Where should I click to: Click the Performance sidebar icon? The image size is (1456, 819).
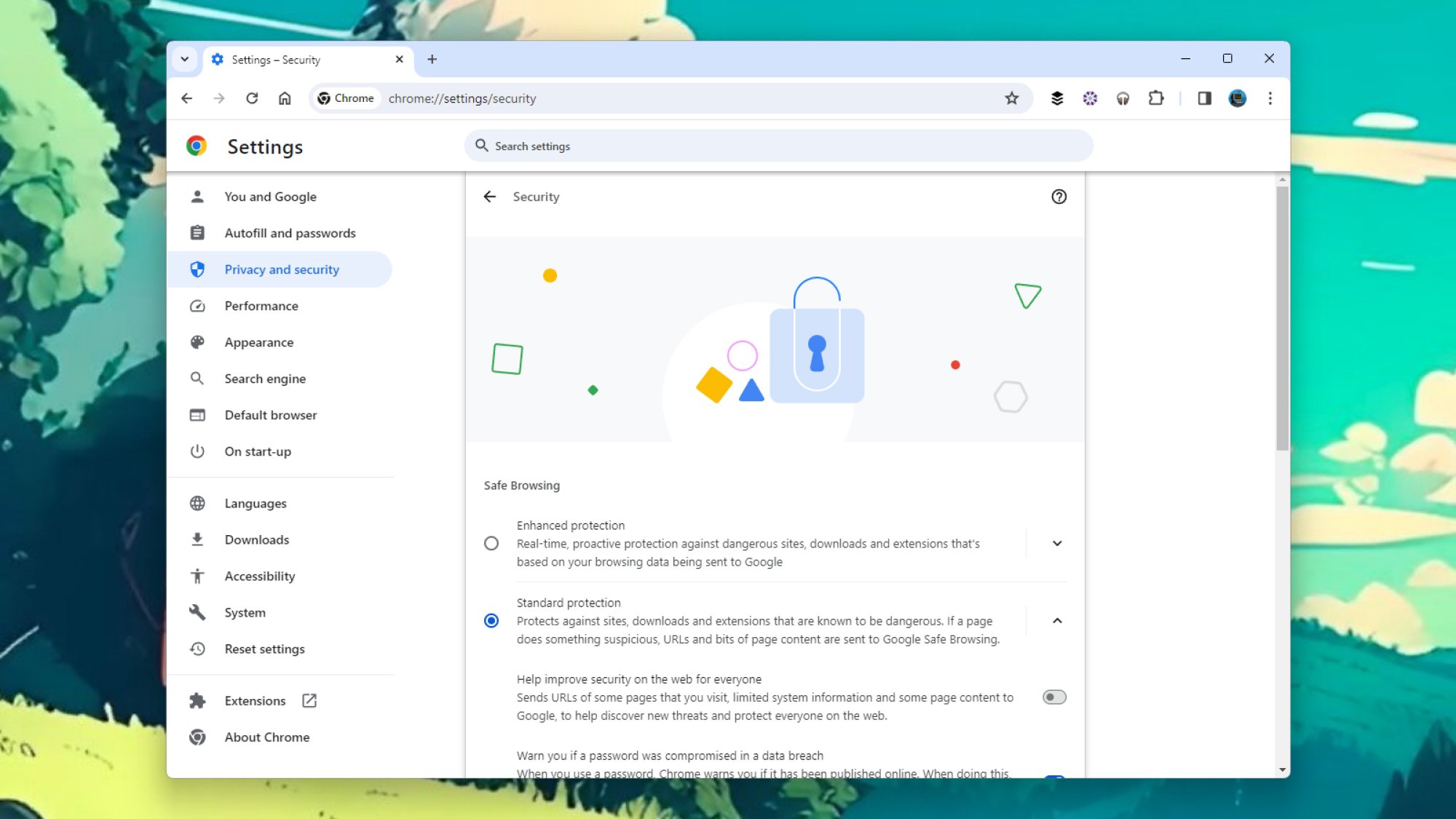(199, 305)
